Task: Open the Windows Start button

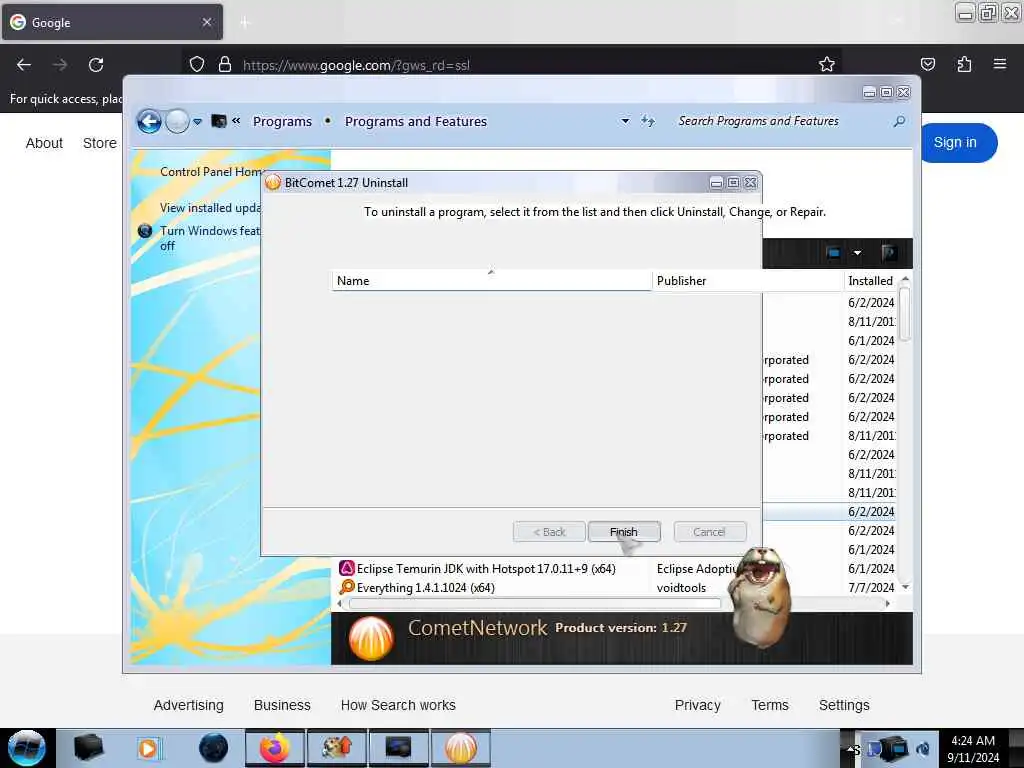Action: 27,748
